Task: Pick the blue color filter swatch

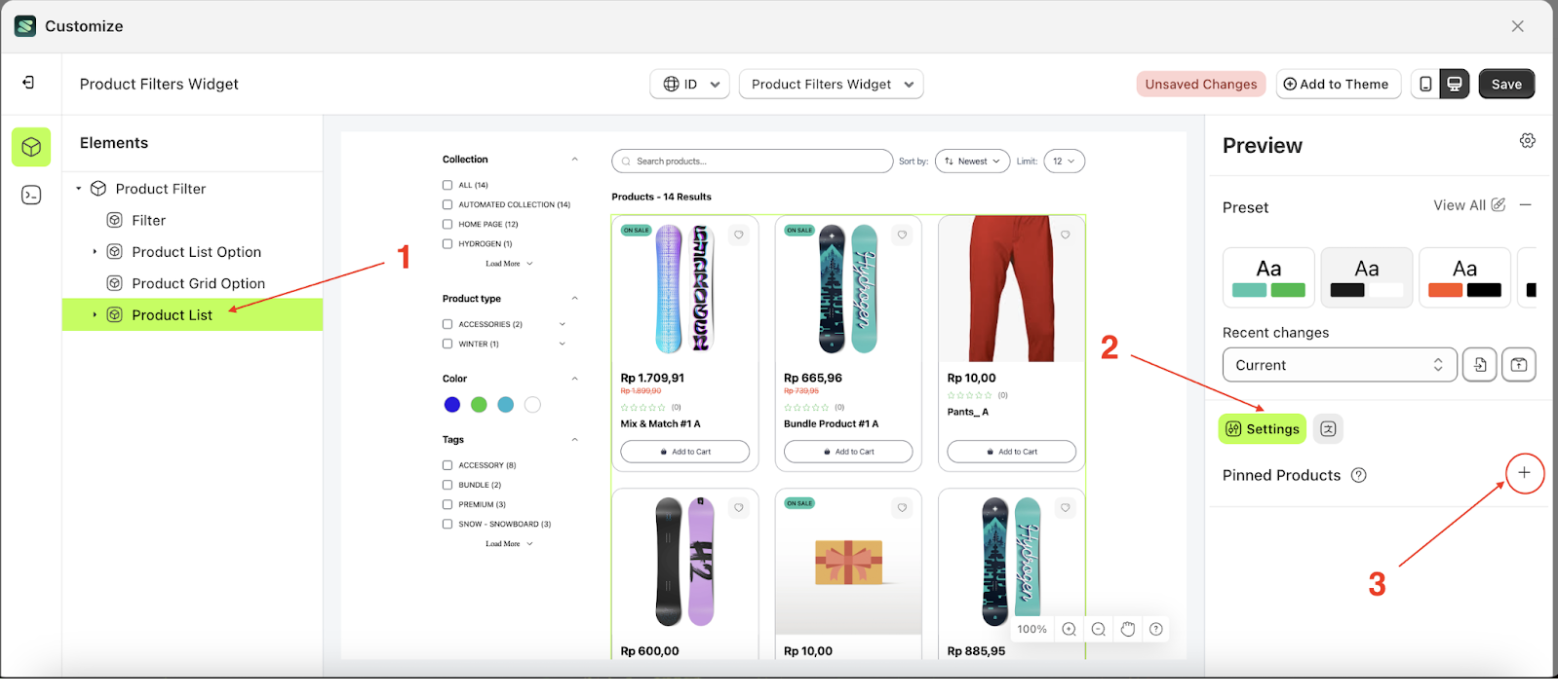Action: click(x=452, y=405)
